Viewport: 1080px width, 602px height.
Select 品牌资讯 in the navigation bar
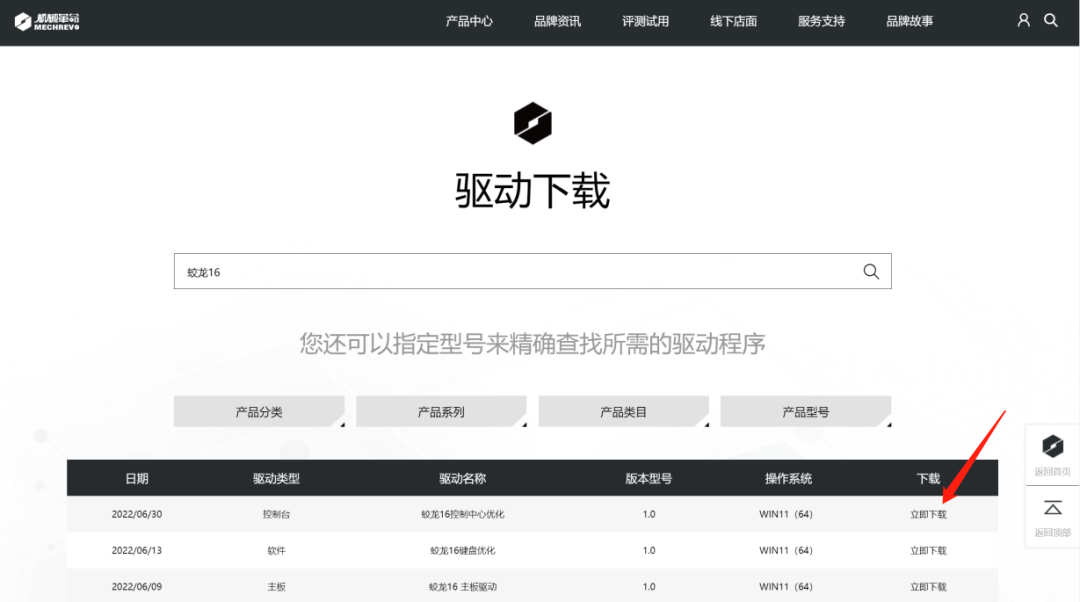[557, 20]
